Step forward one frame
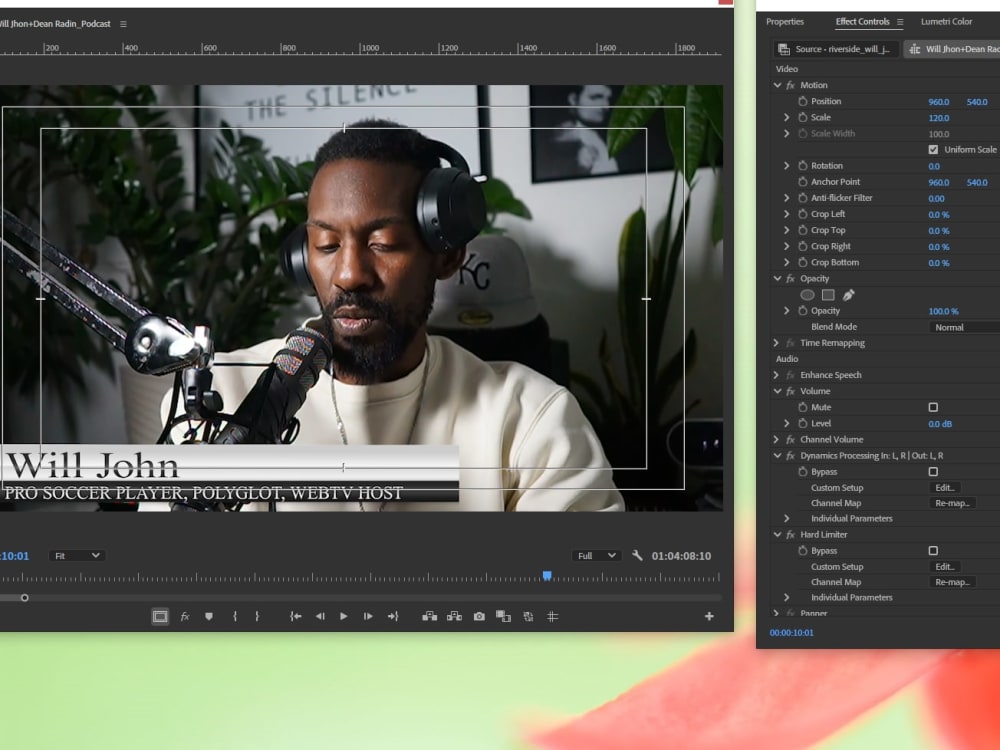 coord(368,617)
